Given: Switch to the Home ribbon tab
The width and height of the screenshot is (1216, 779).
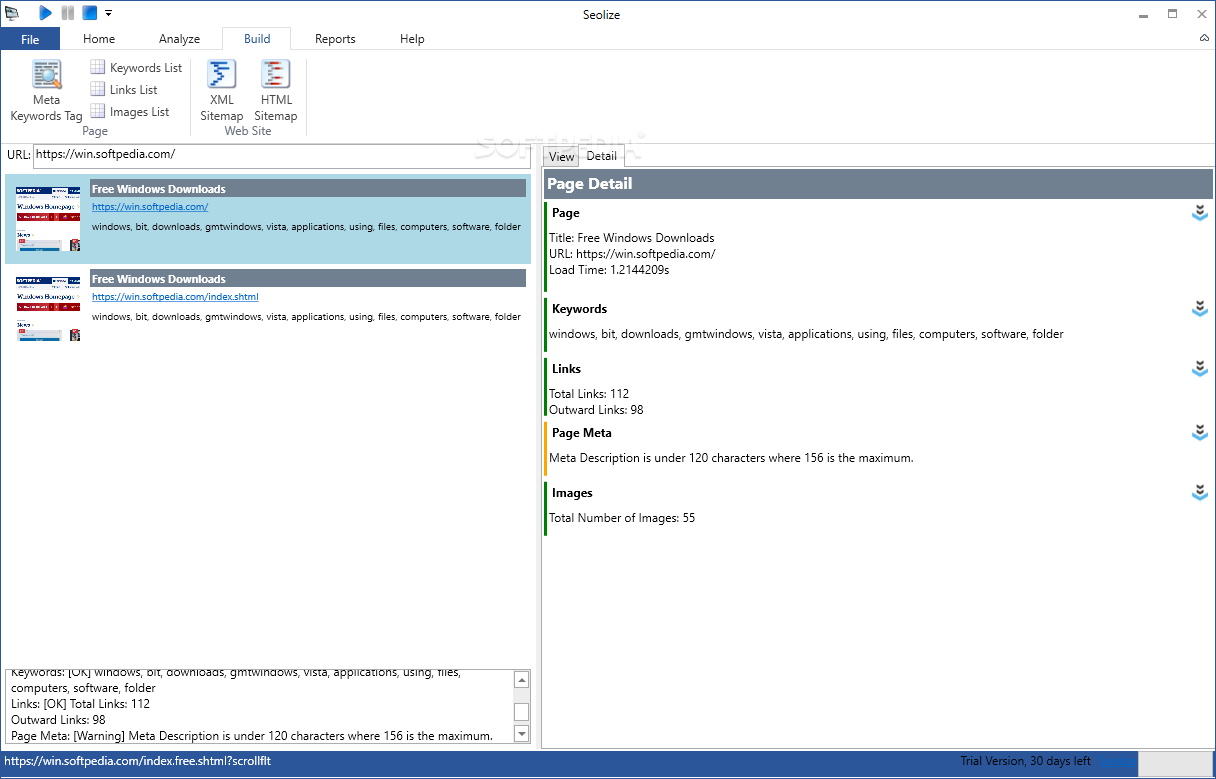Looking at the screenshot, I should (x=99, y=39).
